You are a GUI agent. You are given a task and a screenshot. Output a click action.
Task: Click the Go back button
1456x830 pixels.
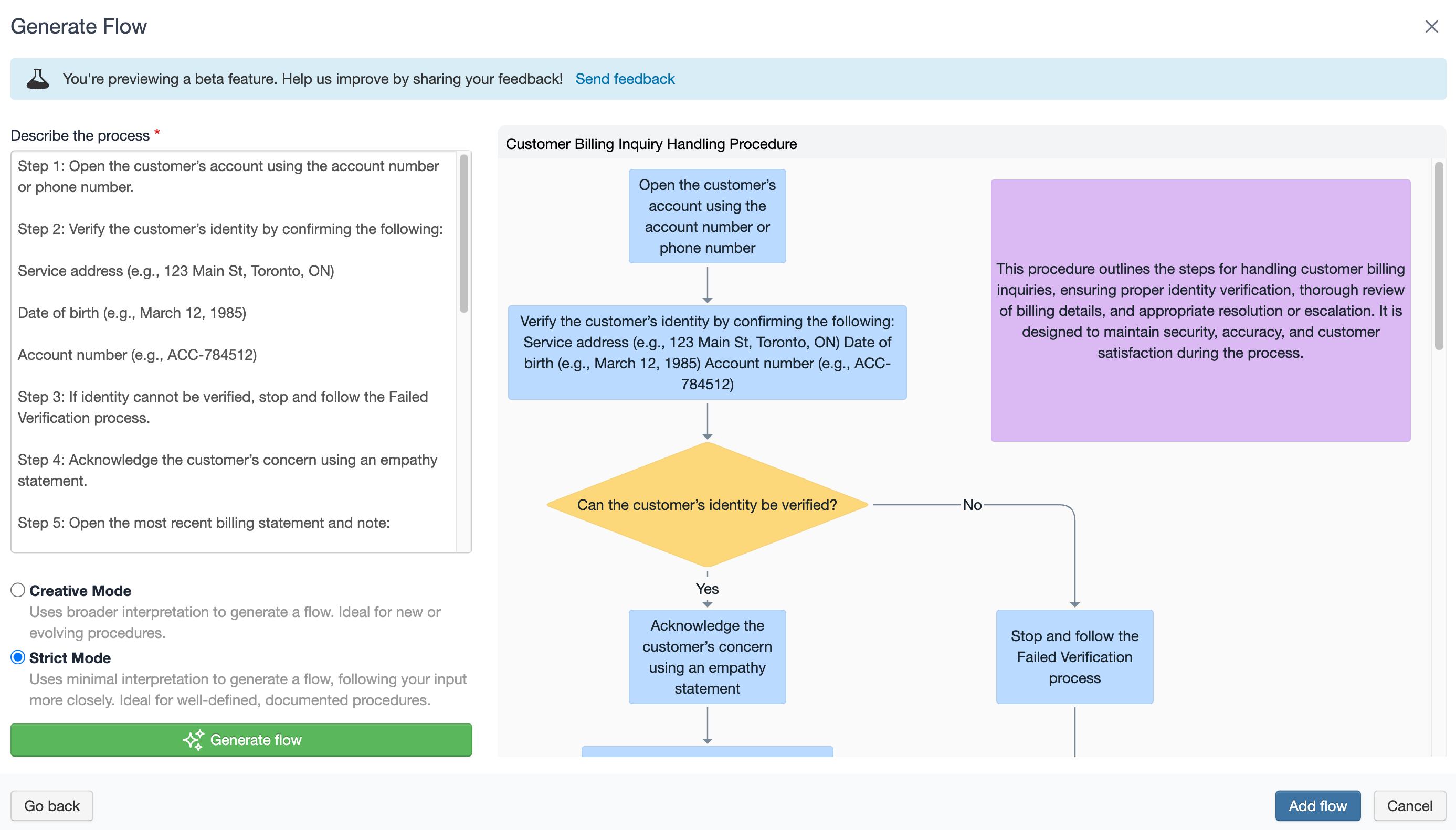point(51,805)
